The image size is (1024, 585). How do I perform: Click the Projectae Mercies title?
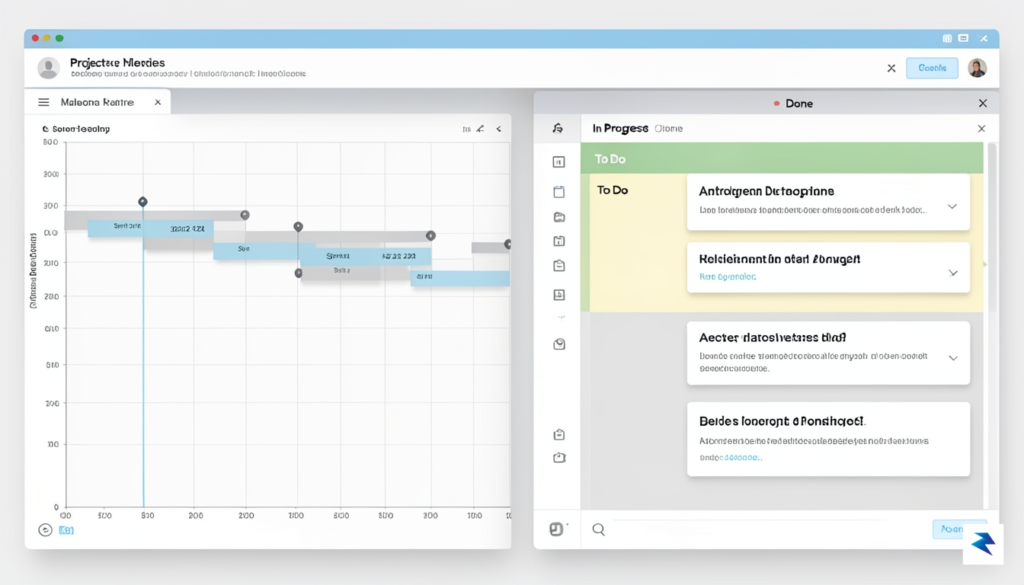click(118, 63)
